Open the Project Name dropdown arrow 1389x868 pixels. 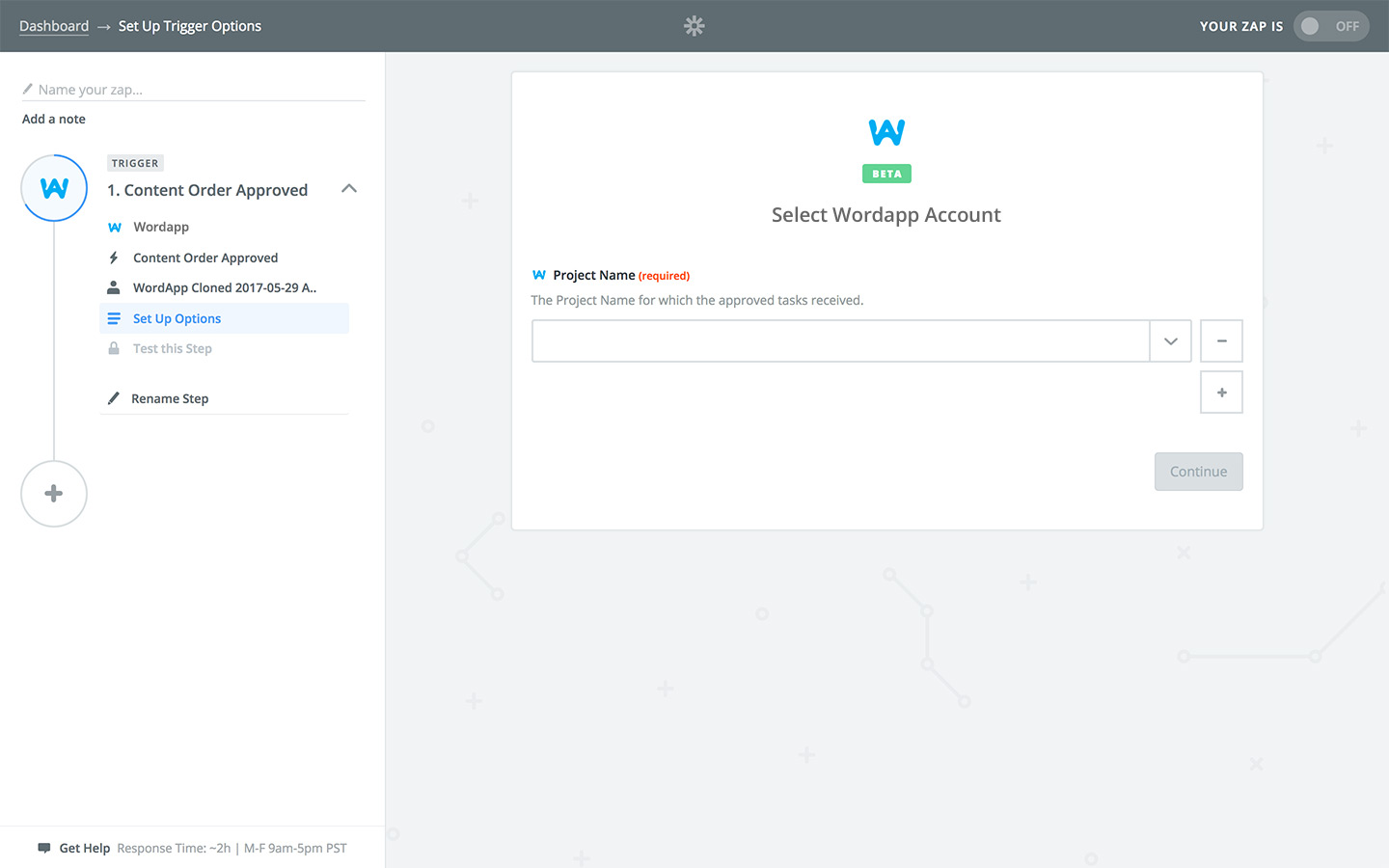1171,341
